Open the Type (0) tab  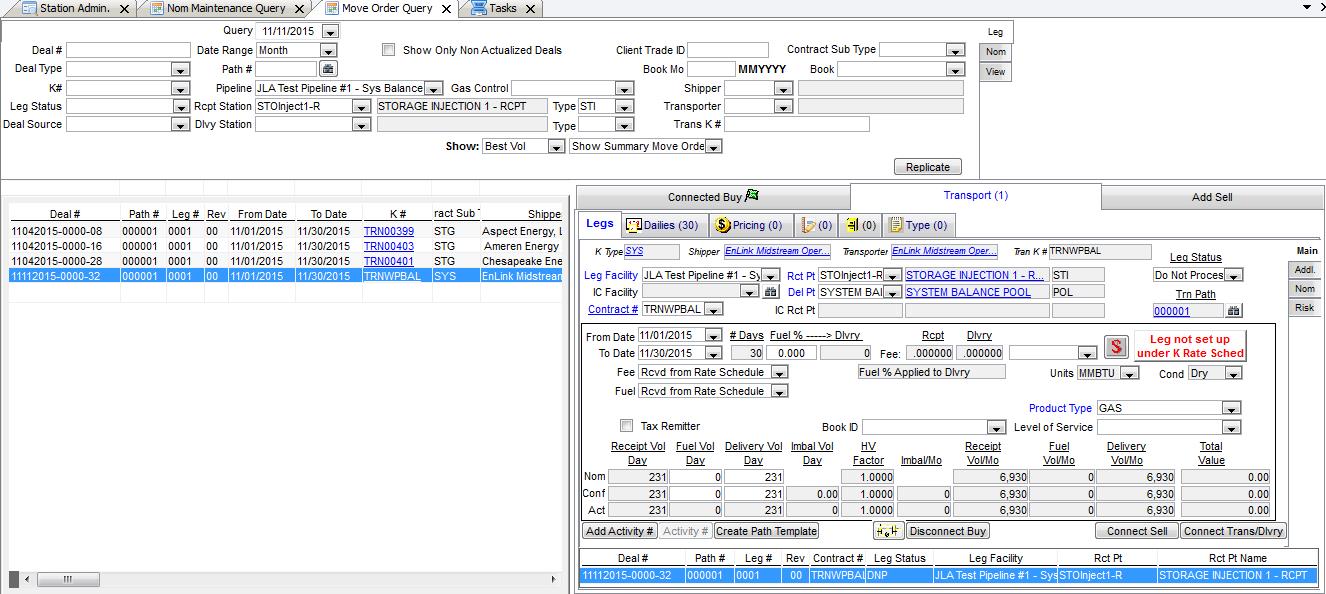pyautogui.click(x=918, y=225)
